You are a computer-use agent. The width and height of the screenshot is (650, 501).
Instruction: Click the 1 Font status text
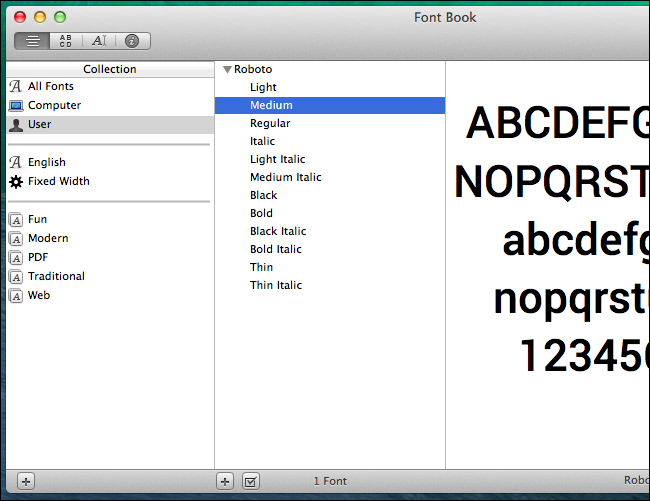(x=330, y=481)
